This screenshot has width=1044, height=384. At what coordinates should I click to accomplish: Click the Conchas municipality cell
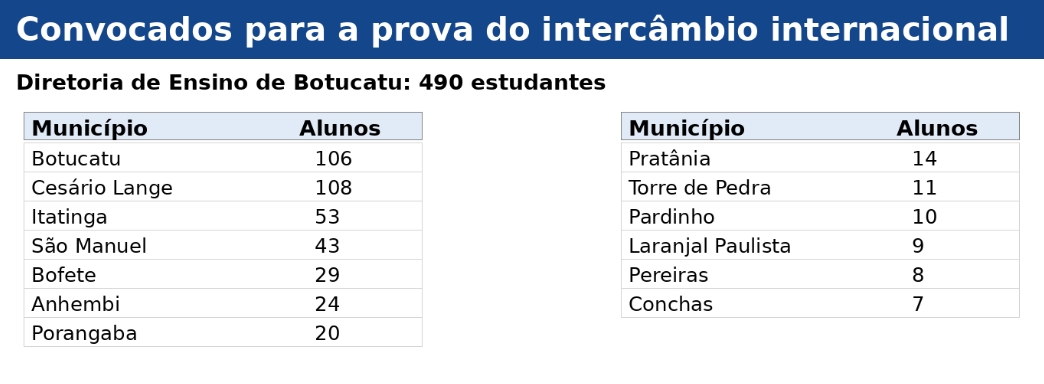point(670,304)
